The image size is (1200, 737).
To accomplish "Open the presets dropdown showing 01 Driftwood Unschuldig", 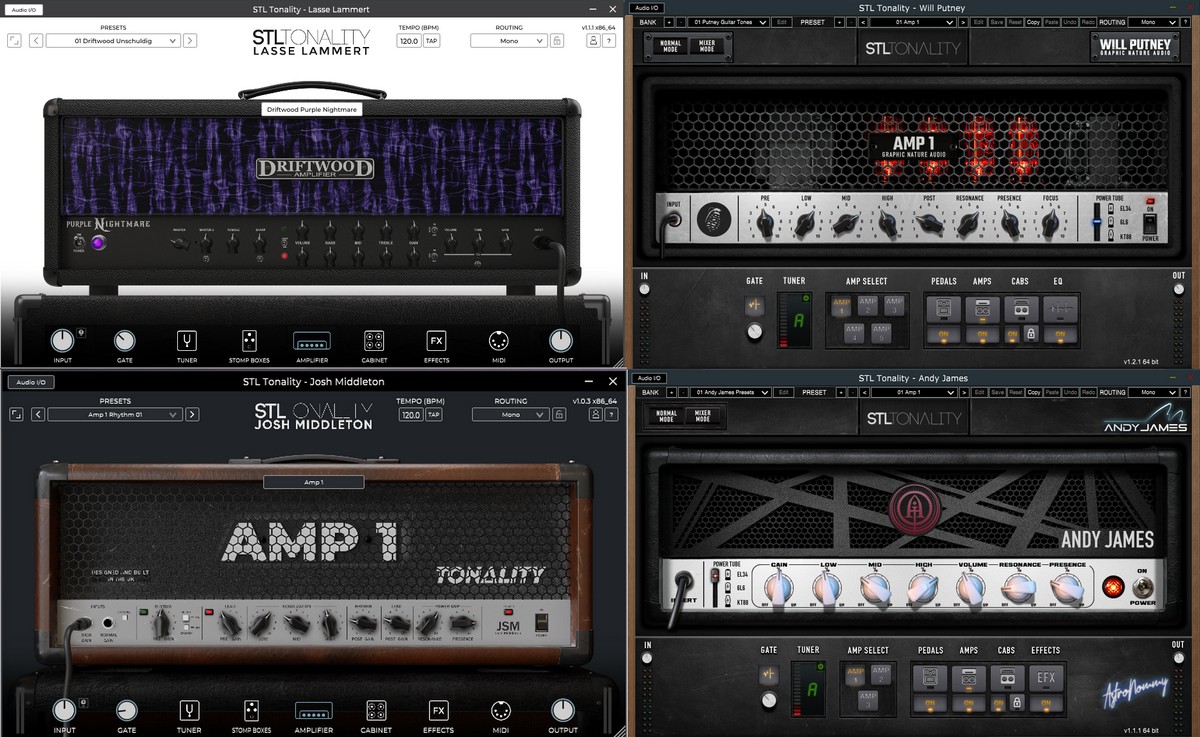I will (x=113, y=41).
